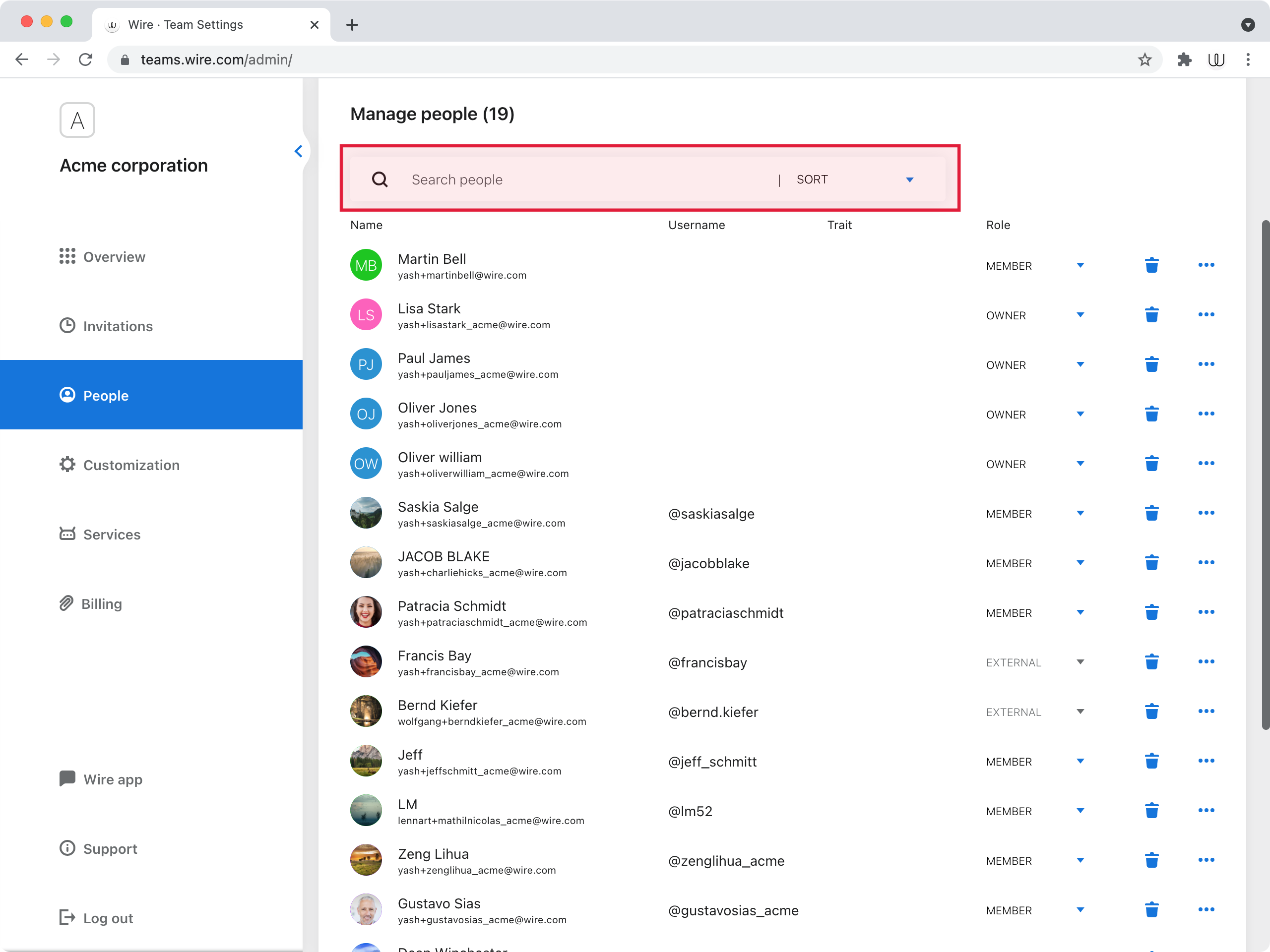Click trash icon for Zeng Lihua
Image resolution: width=1270 pixels, height=952 pixels.
click(1151, 860)
